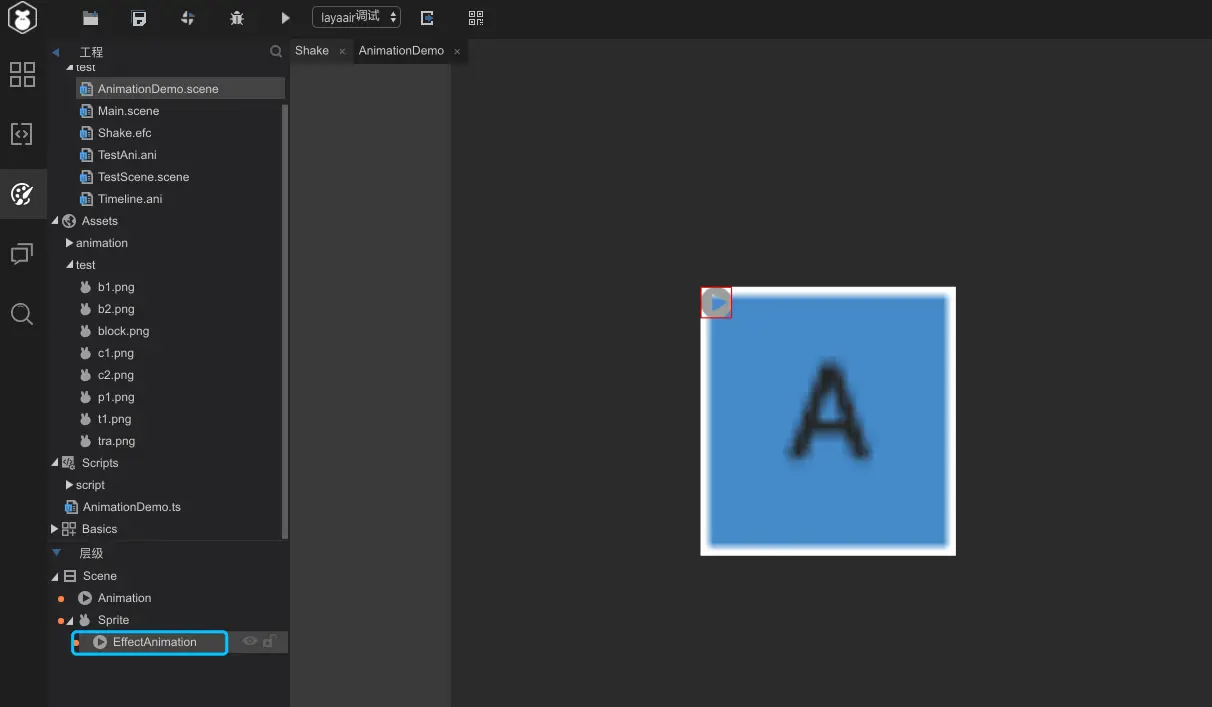The height and width of the screenshot is (707, 1212).
Task: Toggle EffectAnimation visibility eye icon
Action: (250, 642)
